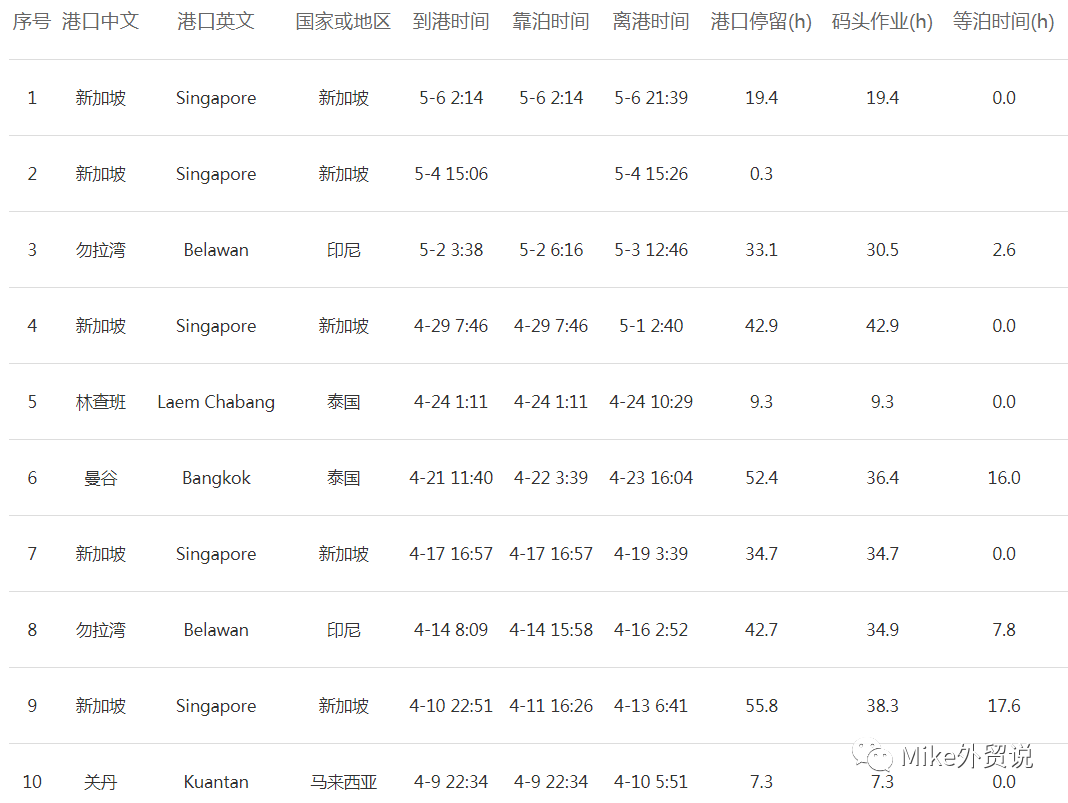This screenshot has height=803, width=1068.
Task: Click the 泰国 country label in row 6
Action: 345,478
